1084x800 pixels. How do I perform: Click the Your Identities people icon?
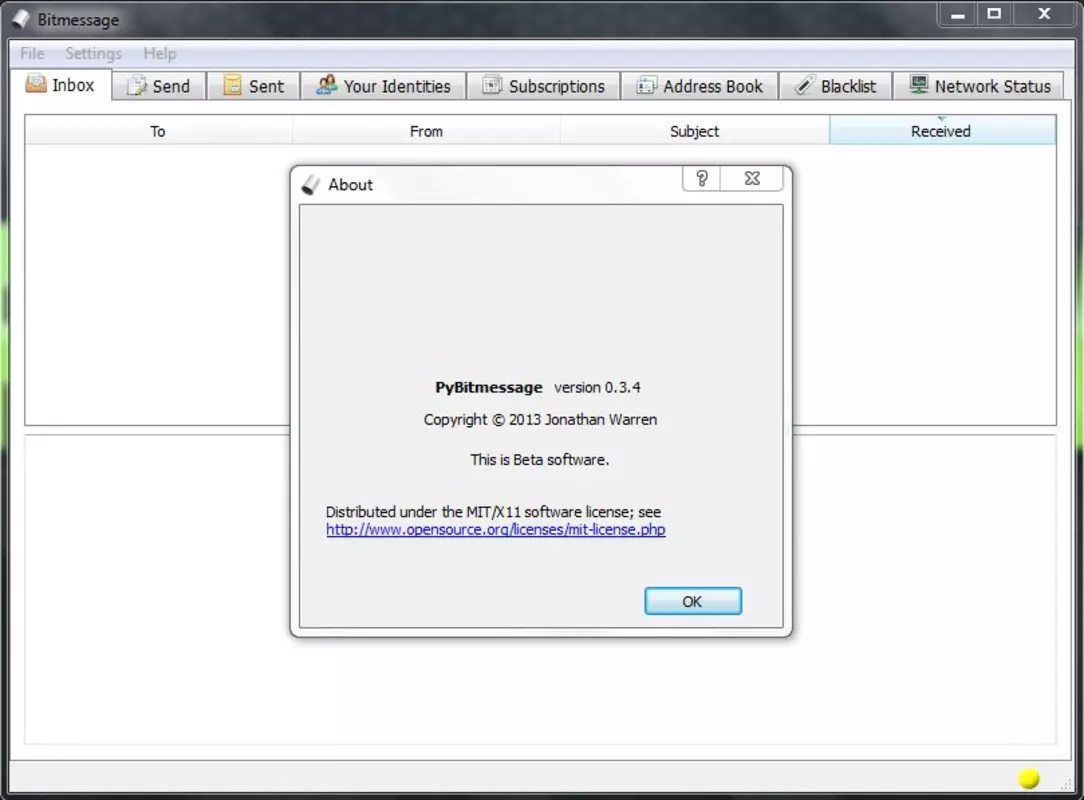point(326,85)
